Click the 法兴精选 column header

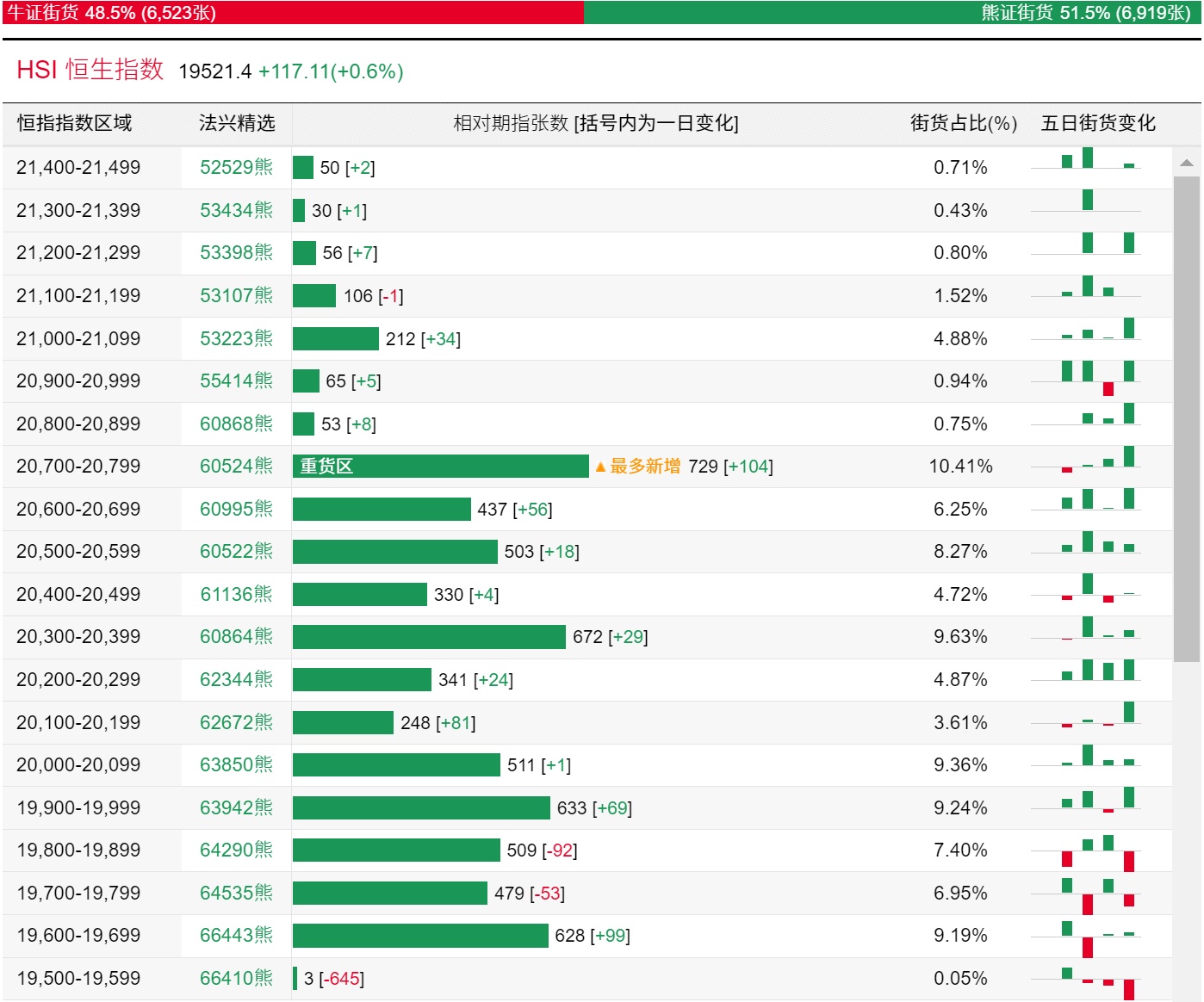click(237, 124)
